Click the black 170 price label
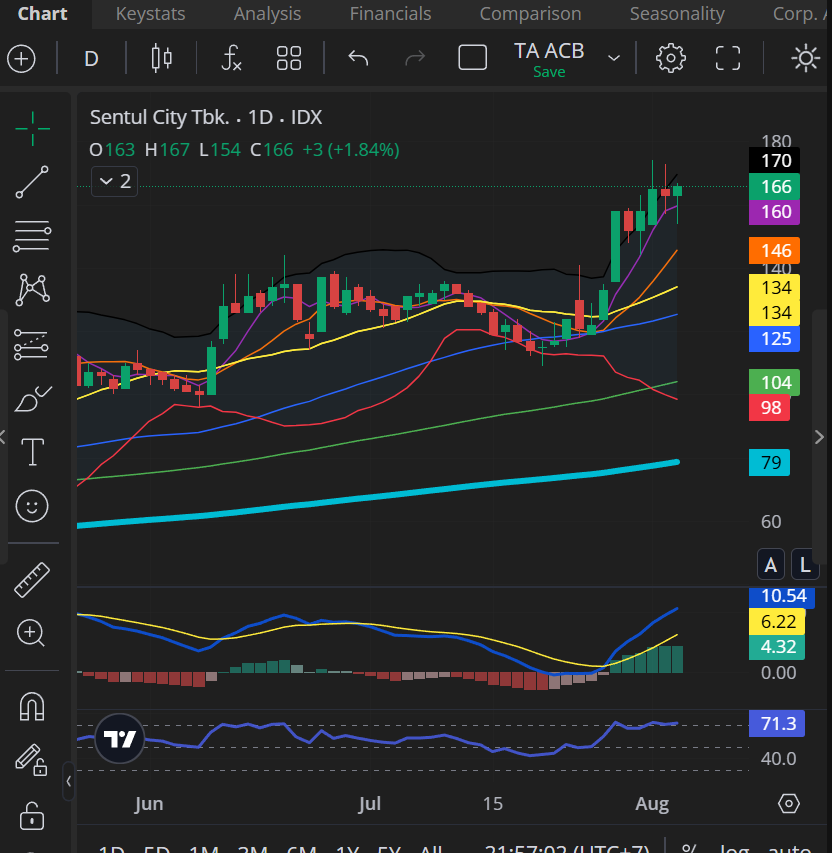Image resolution: width=832 pixels, height=853 pixels. 774,161
